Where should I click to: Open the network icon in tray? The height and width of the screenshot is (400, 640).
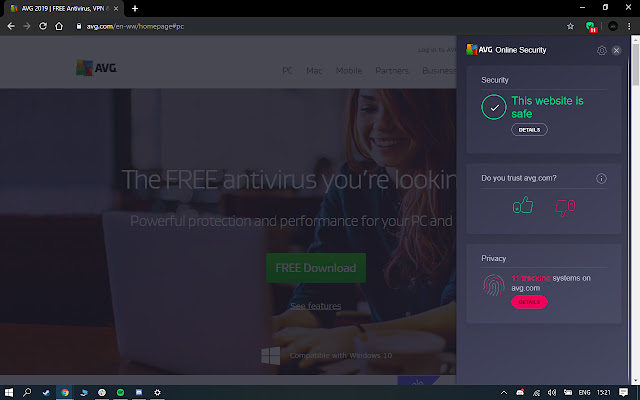[536, 393]
